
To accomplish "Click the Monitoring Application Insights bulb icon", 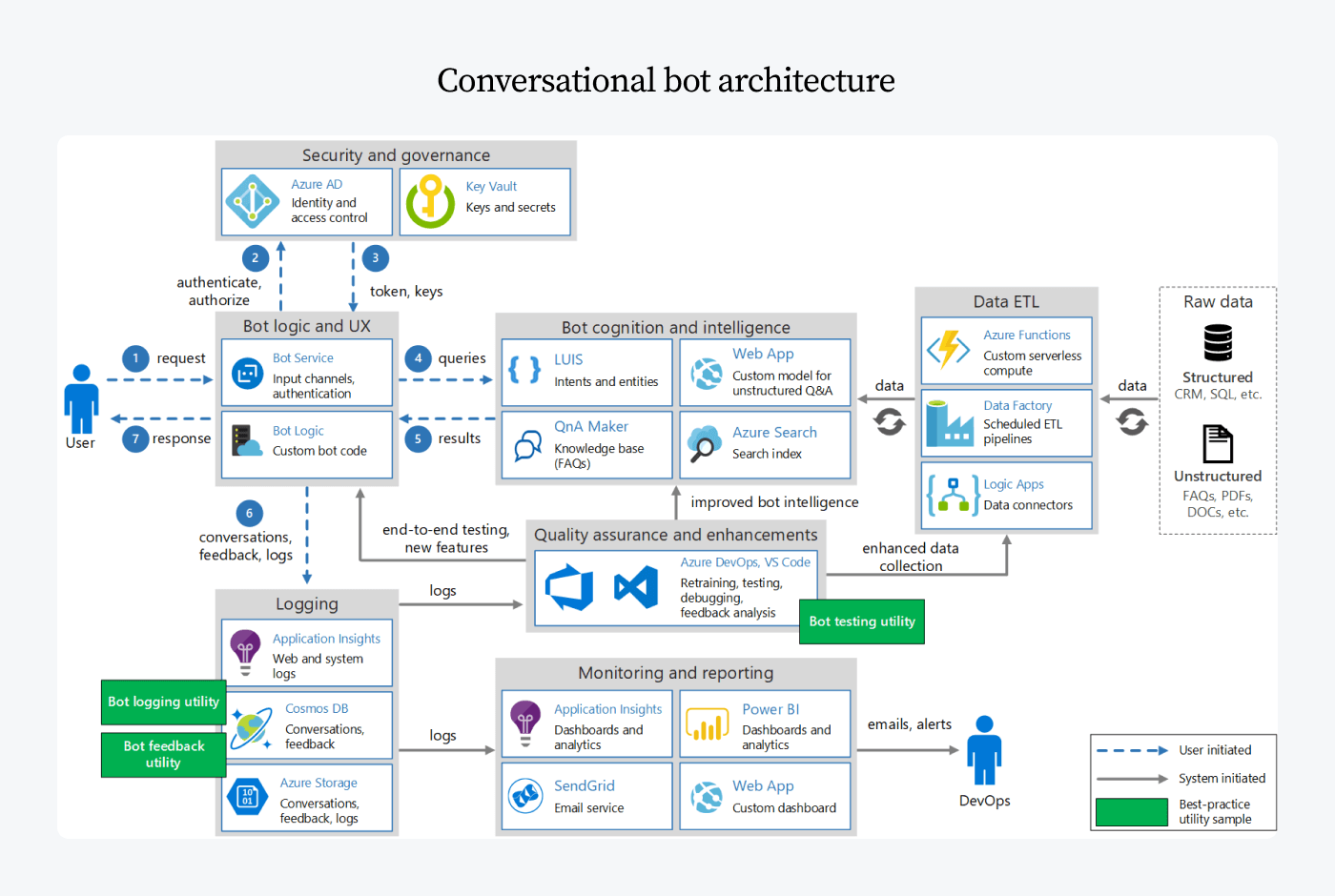I will coord(525,723).
